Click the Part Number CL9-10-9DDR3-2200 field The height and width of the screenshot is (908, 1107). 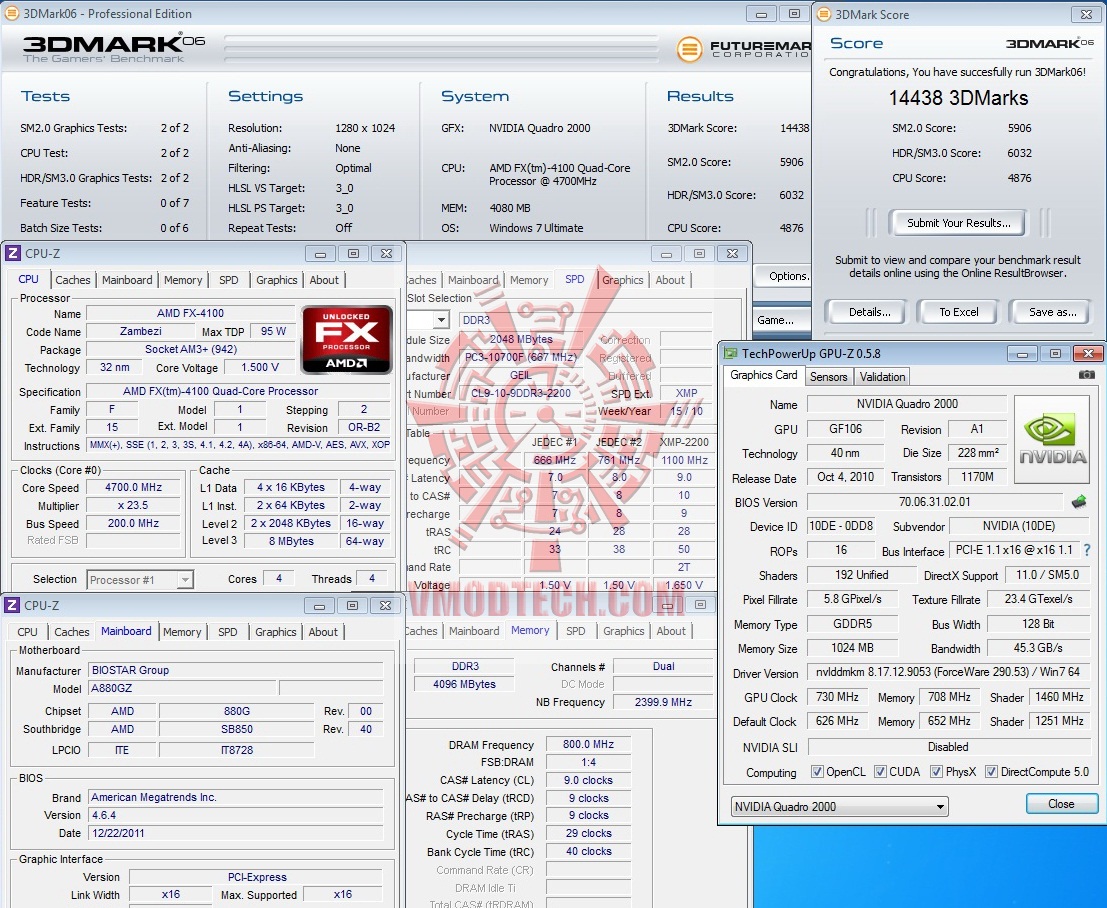[x=521, y=393]
